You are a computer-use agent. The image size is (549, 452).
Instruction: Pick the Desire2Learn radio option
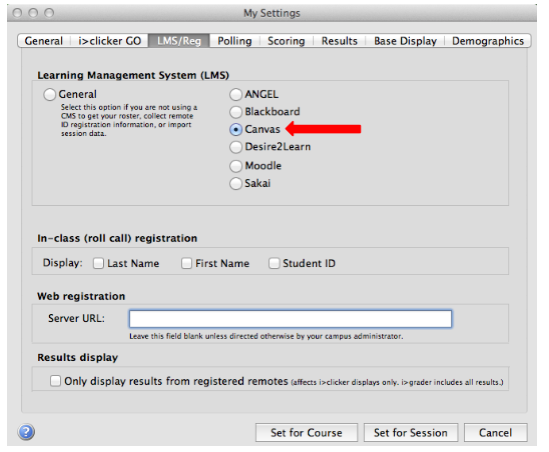click(x=236, y=147)
